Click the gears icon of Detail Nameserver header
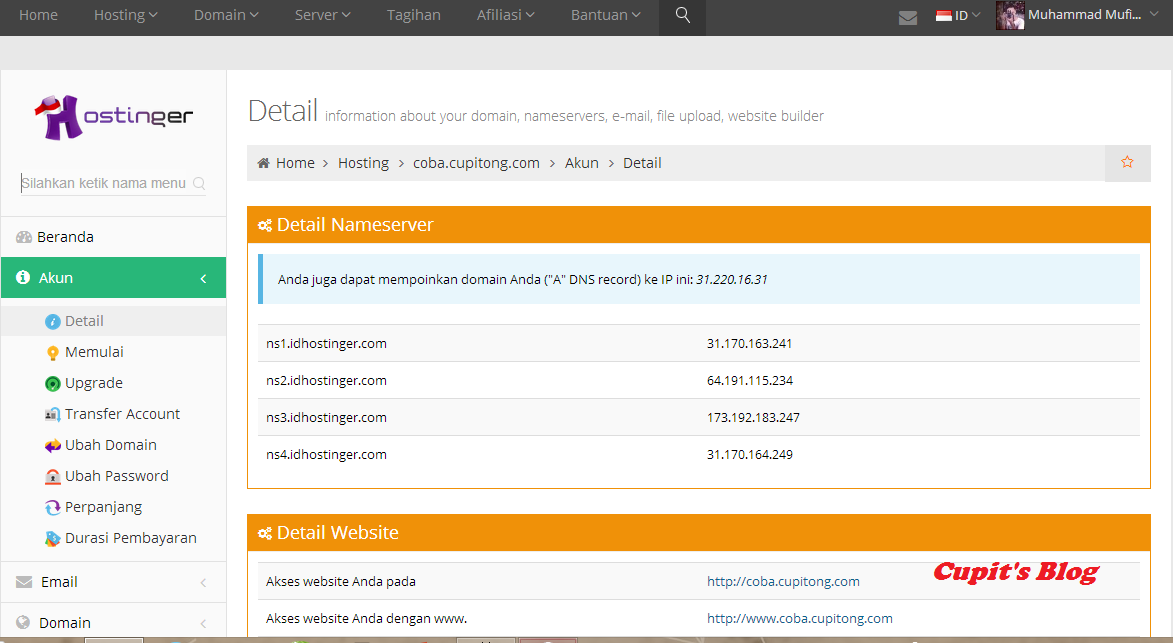The image size is (1173, 643). pyautogui.click(x=265, y=225)
